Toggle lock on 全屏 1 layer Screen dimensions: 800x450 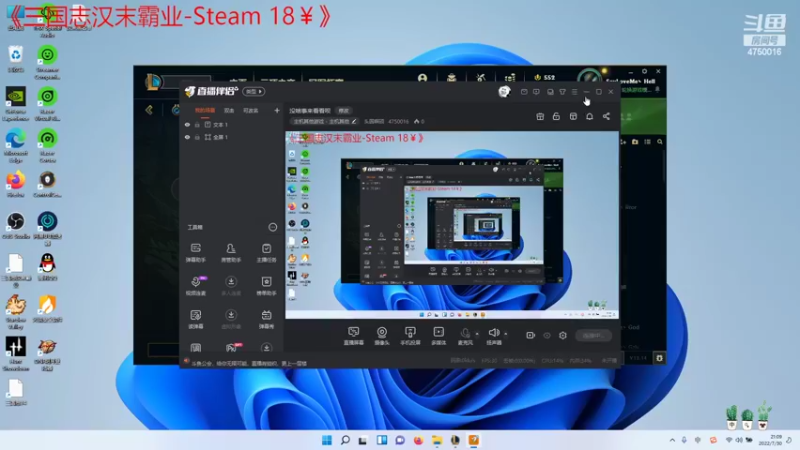pos(197,137)
